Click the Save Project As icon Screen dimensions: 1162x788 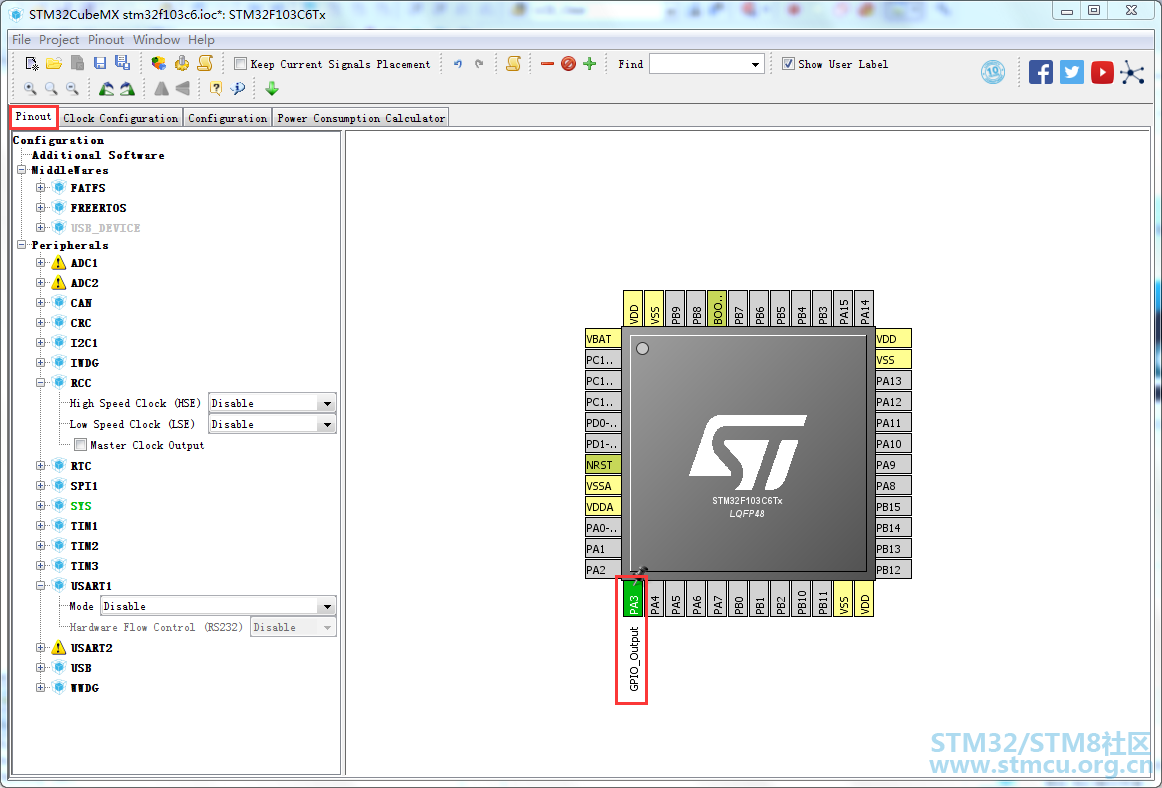(122, 63)
